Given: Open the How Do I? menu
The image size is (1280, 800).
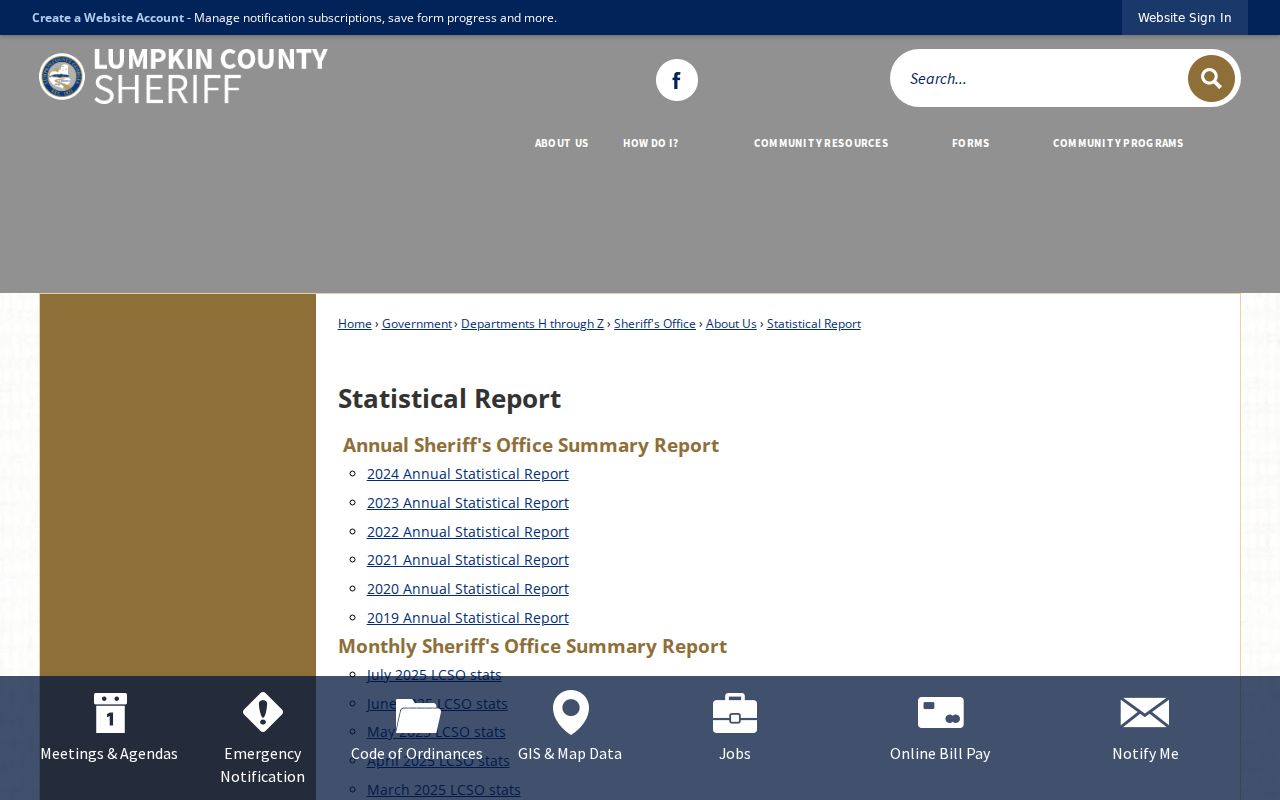Looking at the screenshot, I should coord(650,143).
